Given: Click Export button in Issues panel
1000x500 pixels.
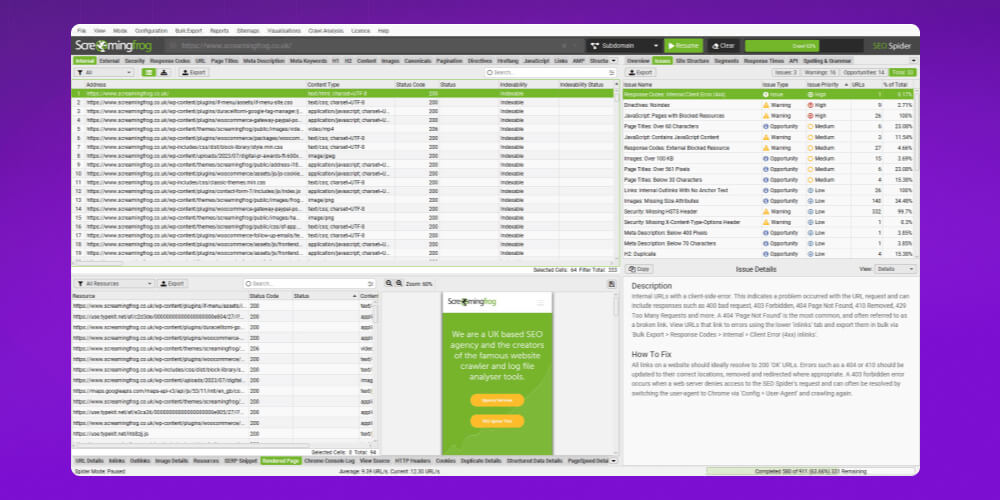Looking at the screenshot, I should [640, 73].
